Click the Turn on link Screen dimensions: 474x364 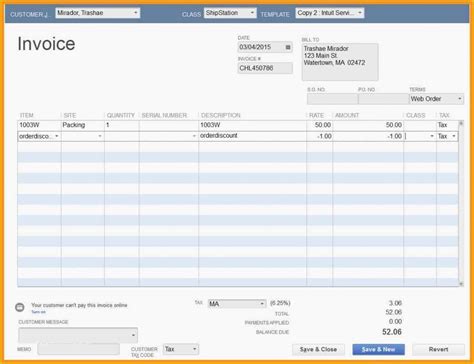pyautogui.click(x=39, y=312)
